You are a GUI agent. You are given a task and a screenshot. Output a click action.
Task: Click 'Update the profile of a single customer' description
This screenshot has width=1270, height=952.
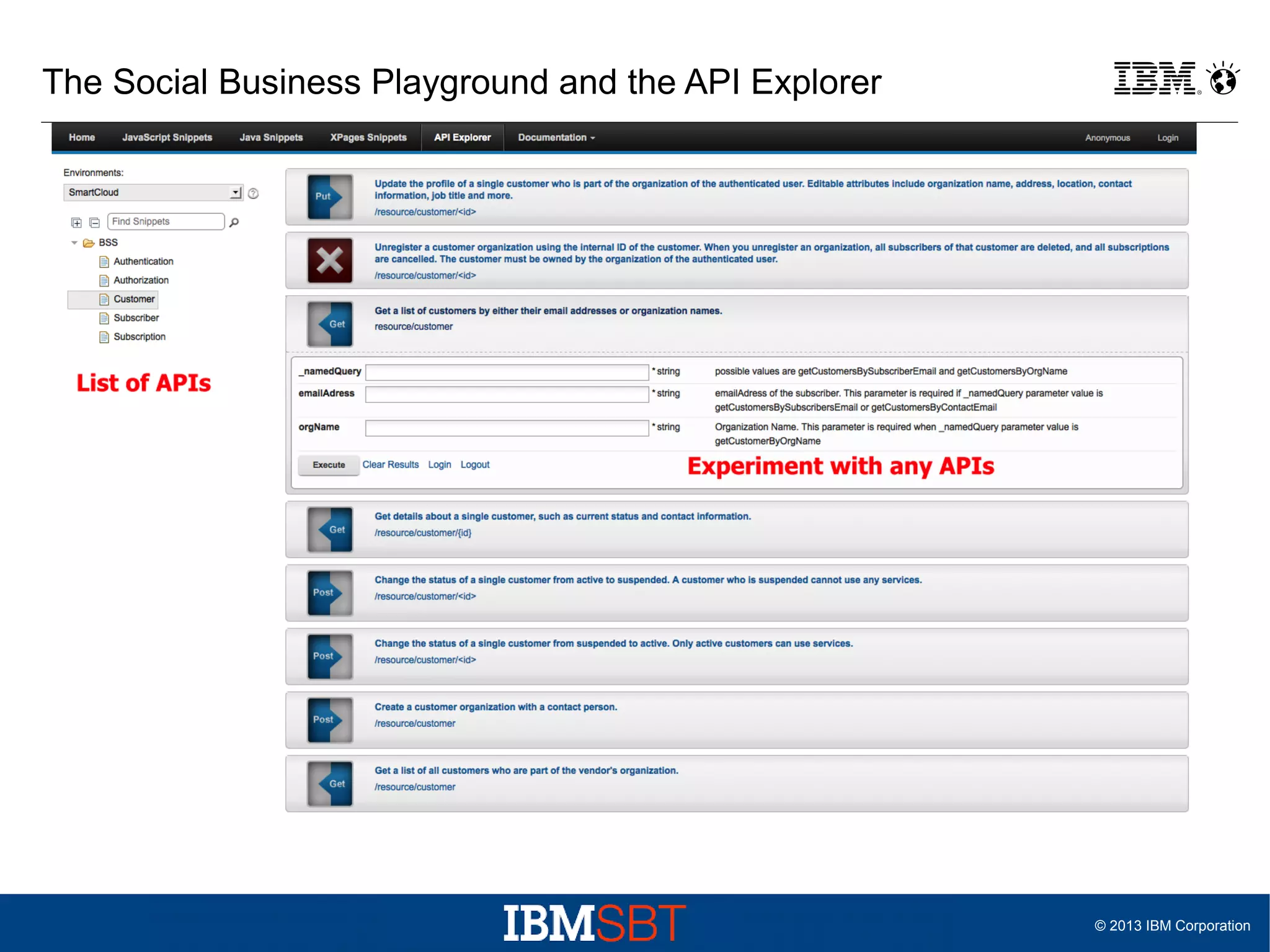point(753,190)
